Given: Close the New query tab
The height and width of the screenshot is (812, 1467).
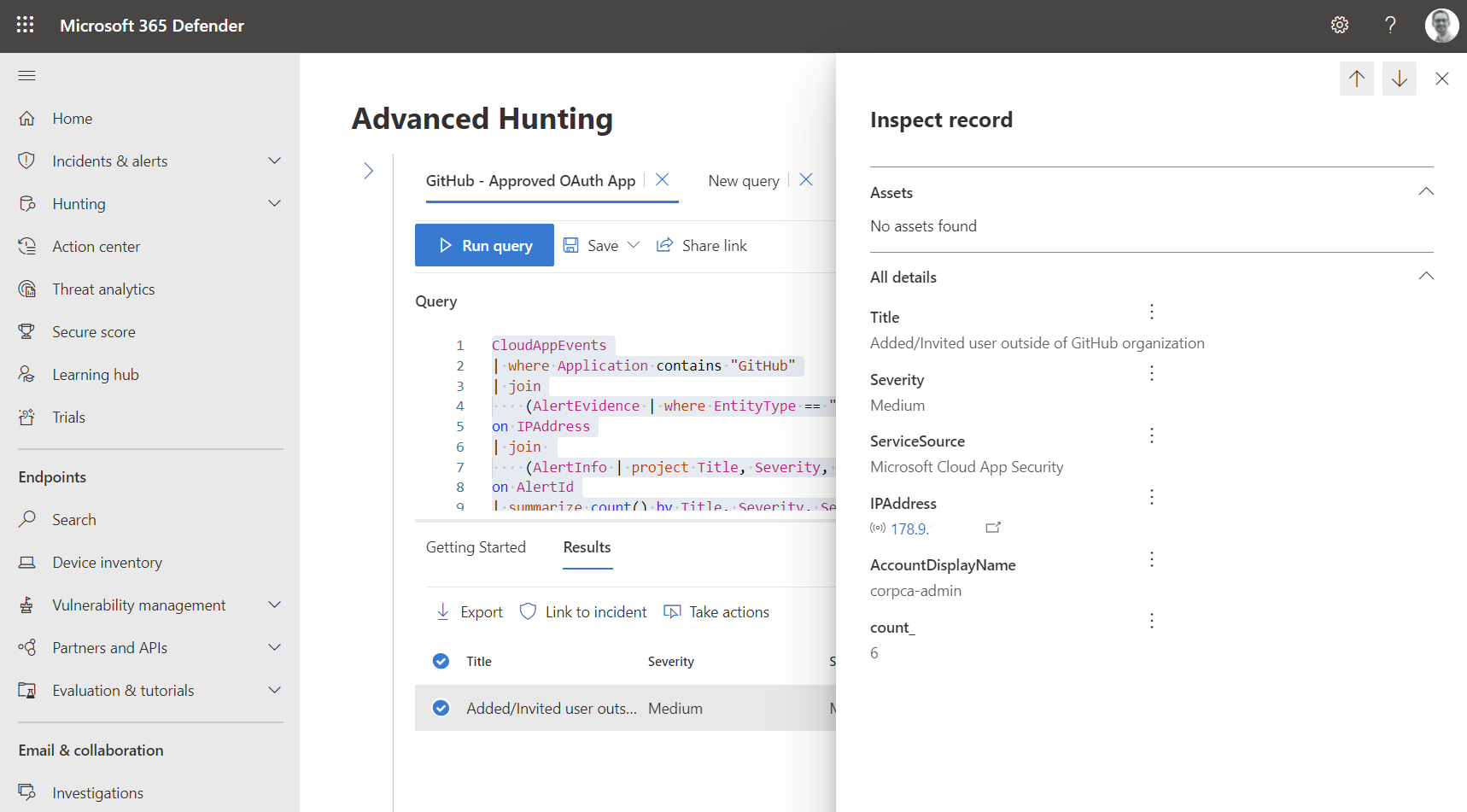Looking at the screenshot, I should (x=806, y=179).
